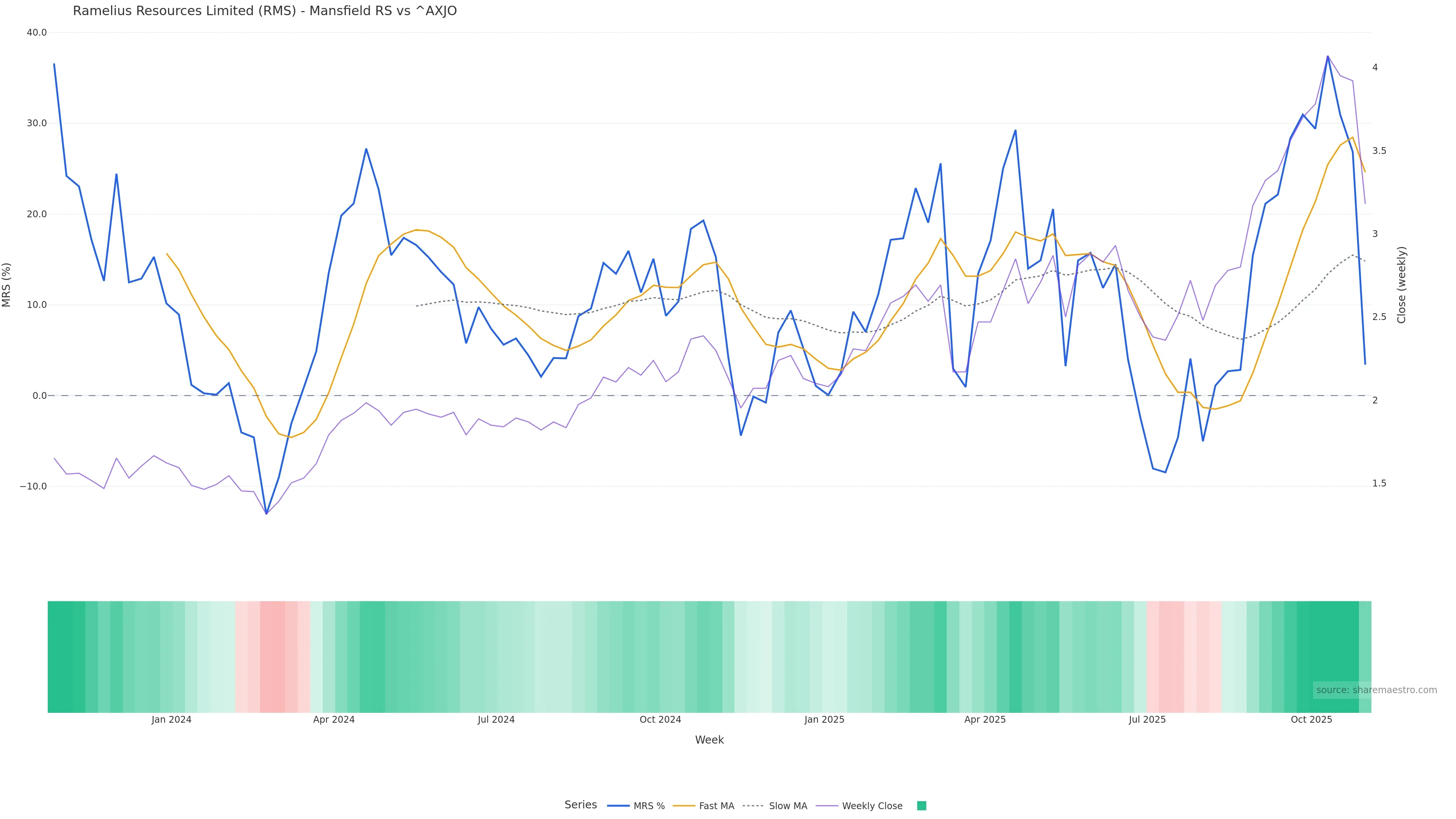Toggle the Weekly Close legend series

(x=872, y=806)
